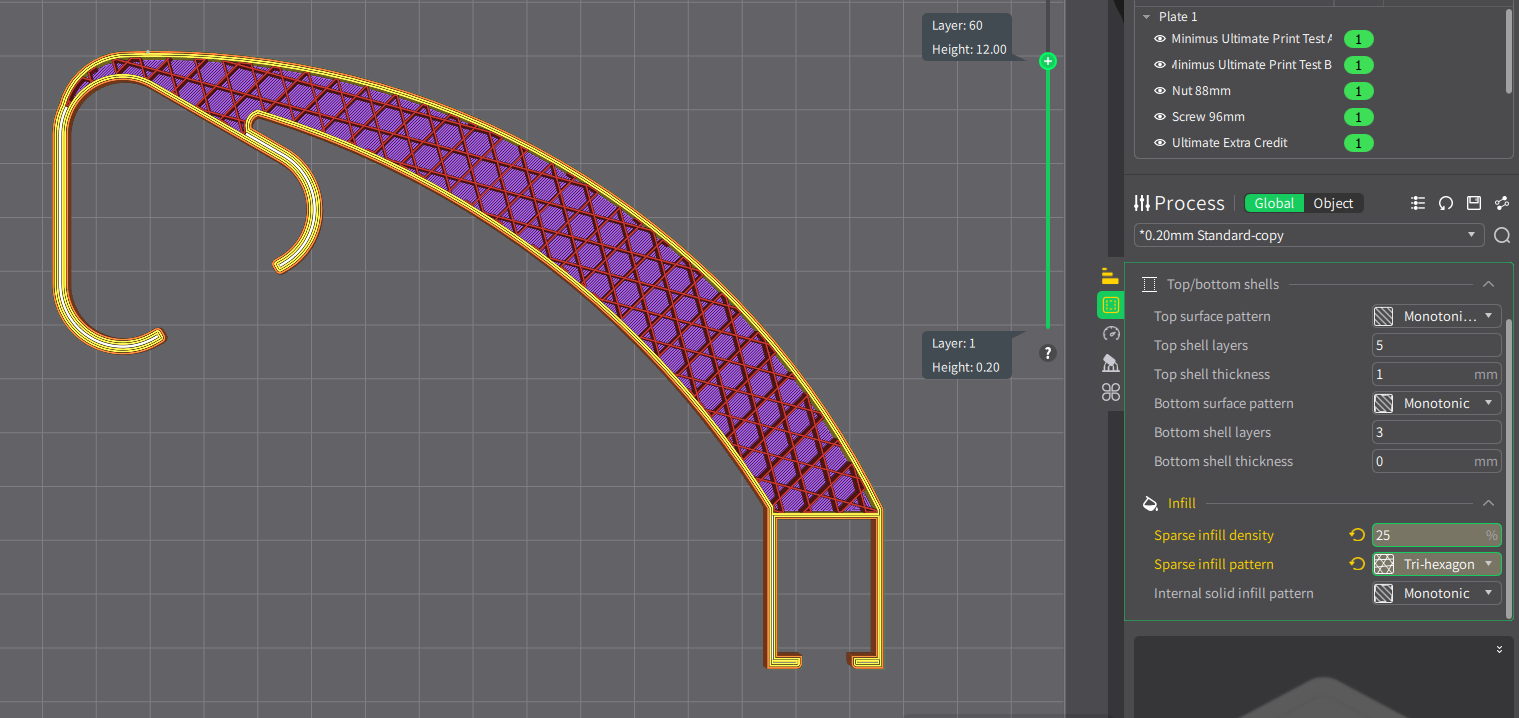Select the Strength settings tab icon
This screenshot has width=1519, height=718.
1110,305
